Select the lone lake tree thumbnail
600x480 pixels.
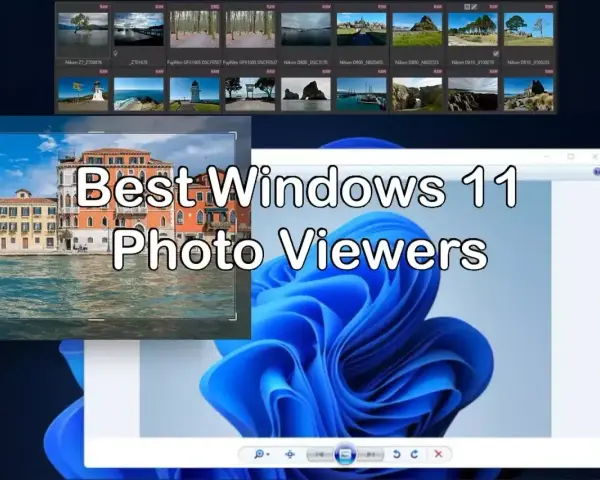pyautogui.click(x=83, y=30)
